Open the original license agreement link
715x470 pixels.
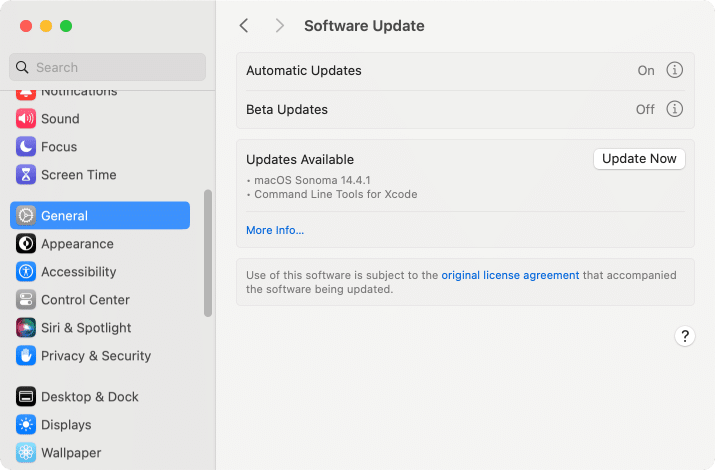[510, 275]
